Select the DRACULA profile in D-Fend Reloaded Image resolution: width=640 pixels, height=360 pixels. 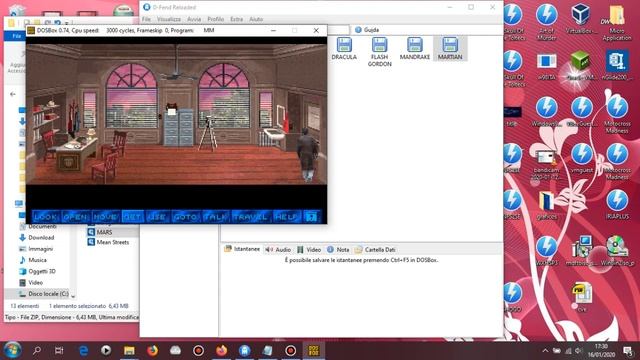click(344, 49)
